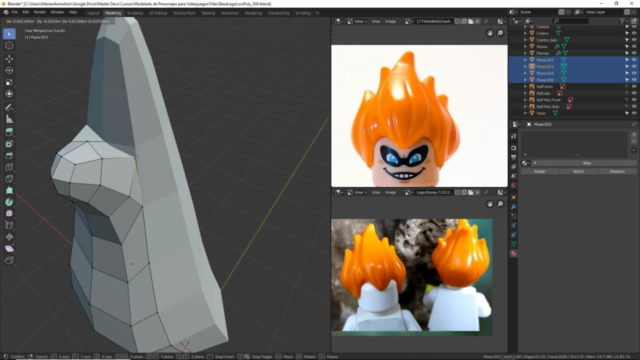Activate the 3D Cursor tool
This screenshot has height=360, width=640.
coord(9,46)
